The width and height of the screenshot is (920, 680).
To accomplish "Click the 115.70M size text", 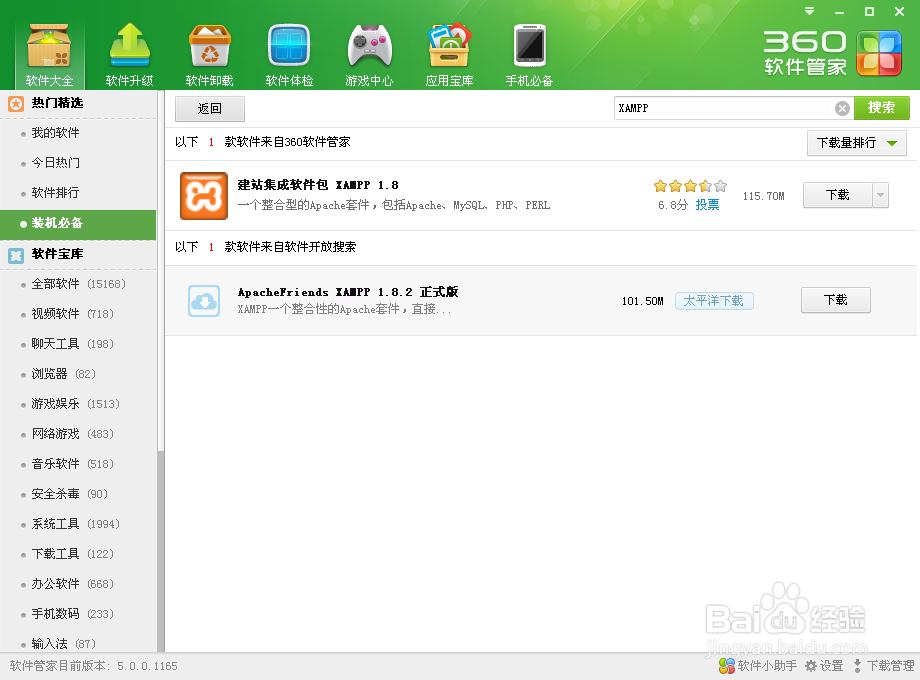I will click(x=763, y=196).
